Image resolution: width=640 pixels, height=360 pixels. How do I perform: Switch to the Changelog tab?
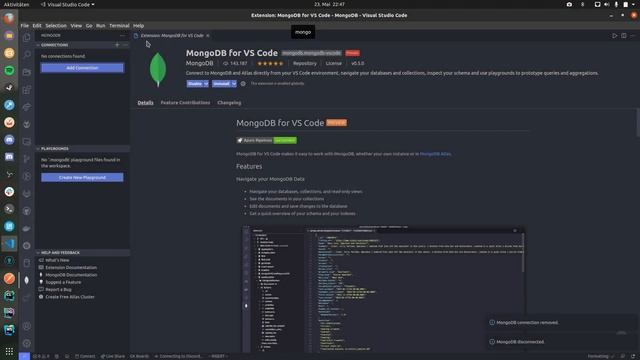pos(229,103)
